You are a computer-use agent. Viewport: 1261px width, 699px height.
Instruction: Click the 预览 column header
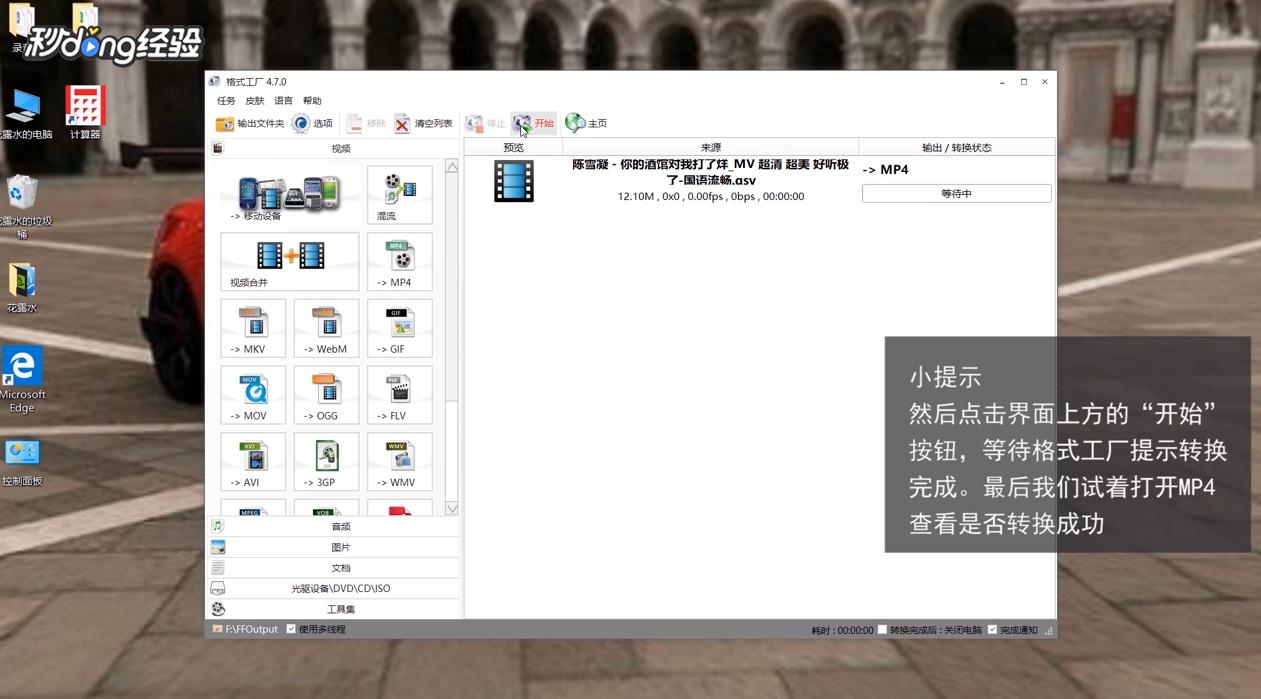(514, 147)
